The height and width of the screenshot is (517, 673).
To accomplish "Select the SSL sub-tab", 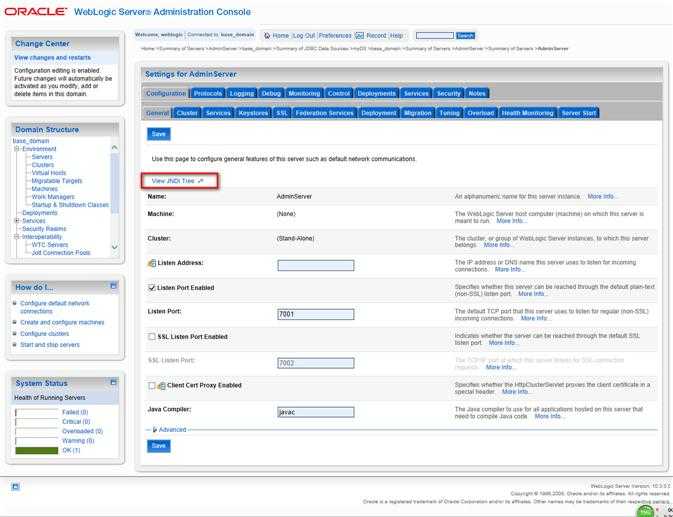I will coord(282,113).
